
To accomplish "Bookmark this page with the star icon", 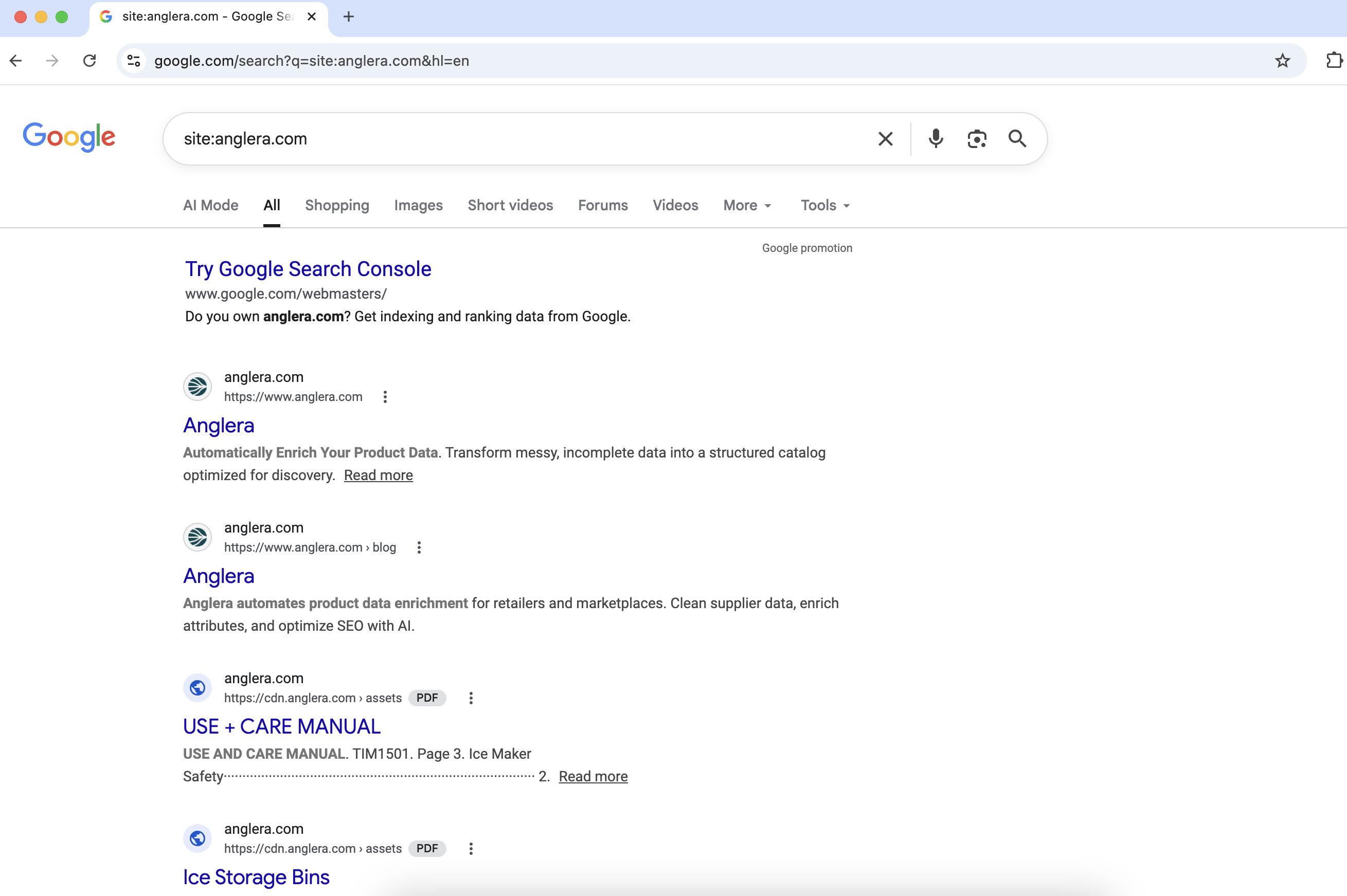I will point(1282,61).
